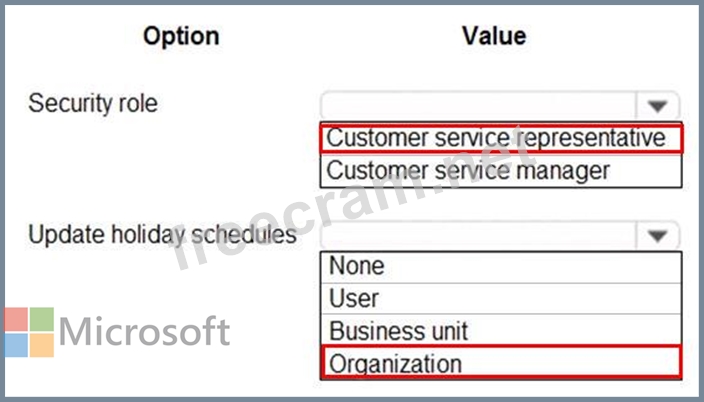This screenshot has height=402, width=704.
Task: Expand the Update holiday schedules dropdown arrow
Action: pyautogui.click(x=657, y=236)
